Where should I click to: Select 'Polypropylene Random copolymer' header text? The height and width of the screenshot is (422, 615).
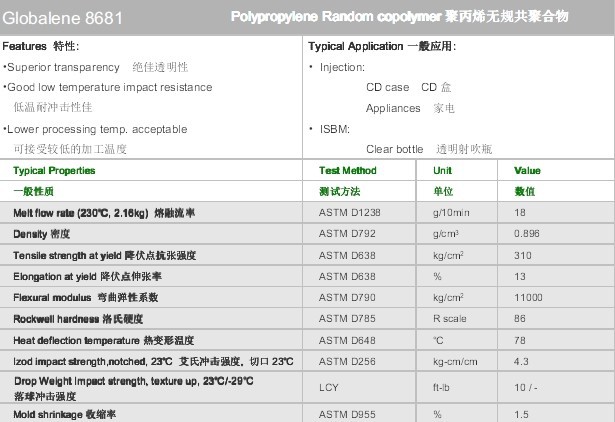click(x=336, y=16)
